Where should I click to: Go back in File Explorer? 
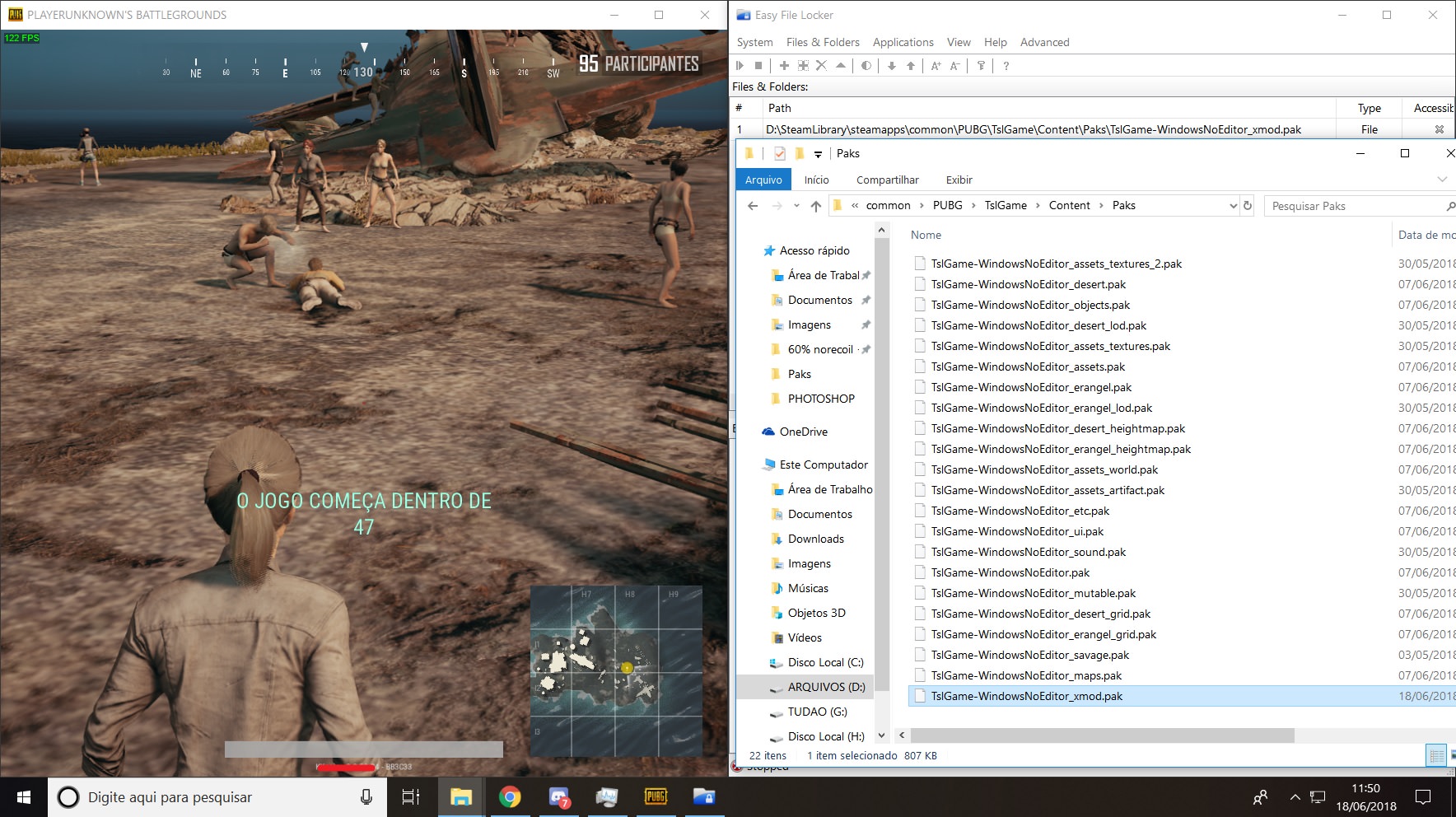pos(752,206)
